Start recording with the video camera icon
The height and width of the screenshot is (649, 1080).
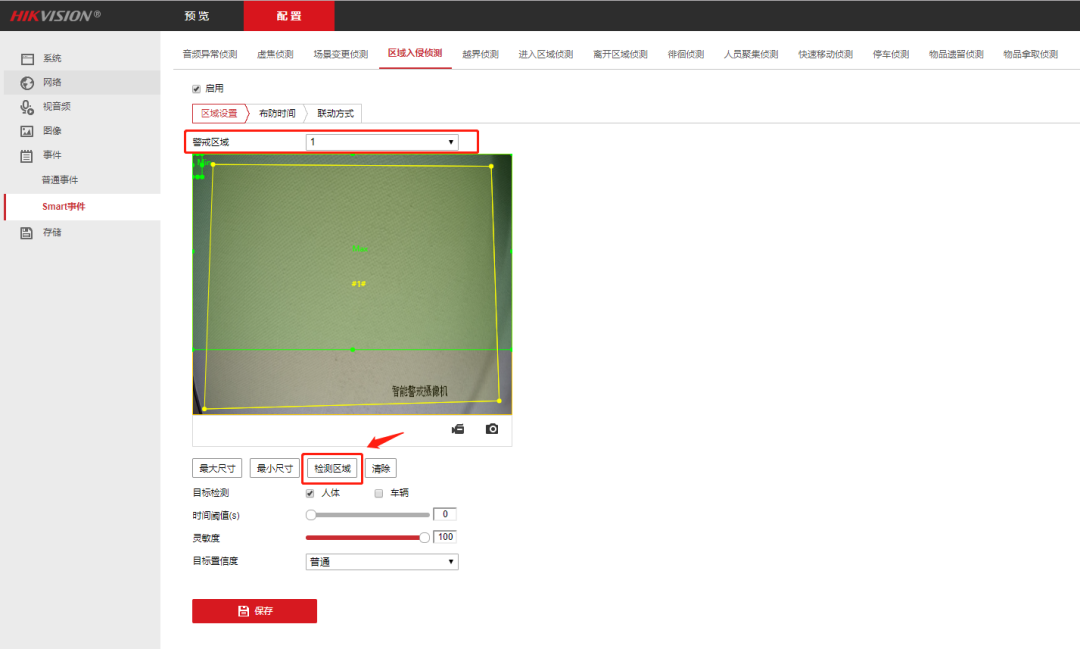pos(458,429)
